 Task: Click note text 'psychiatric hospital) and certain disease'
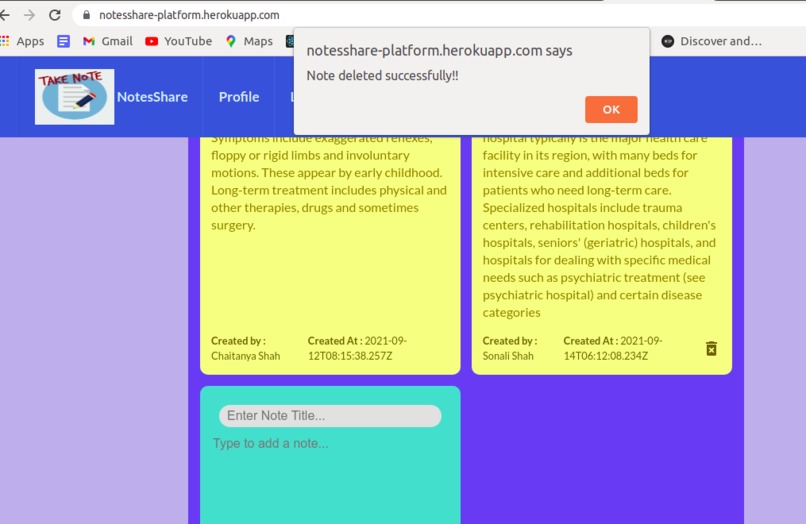point(592,295)
